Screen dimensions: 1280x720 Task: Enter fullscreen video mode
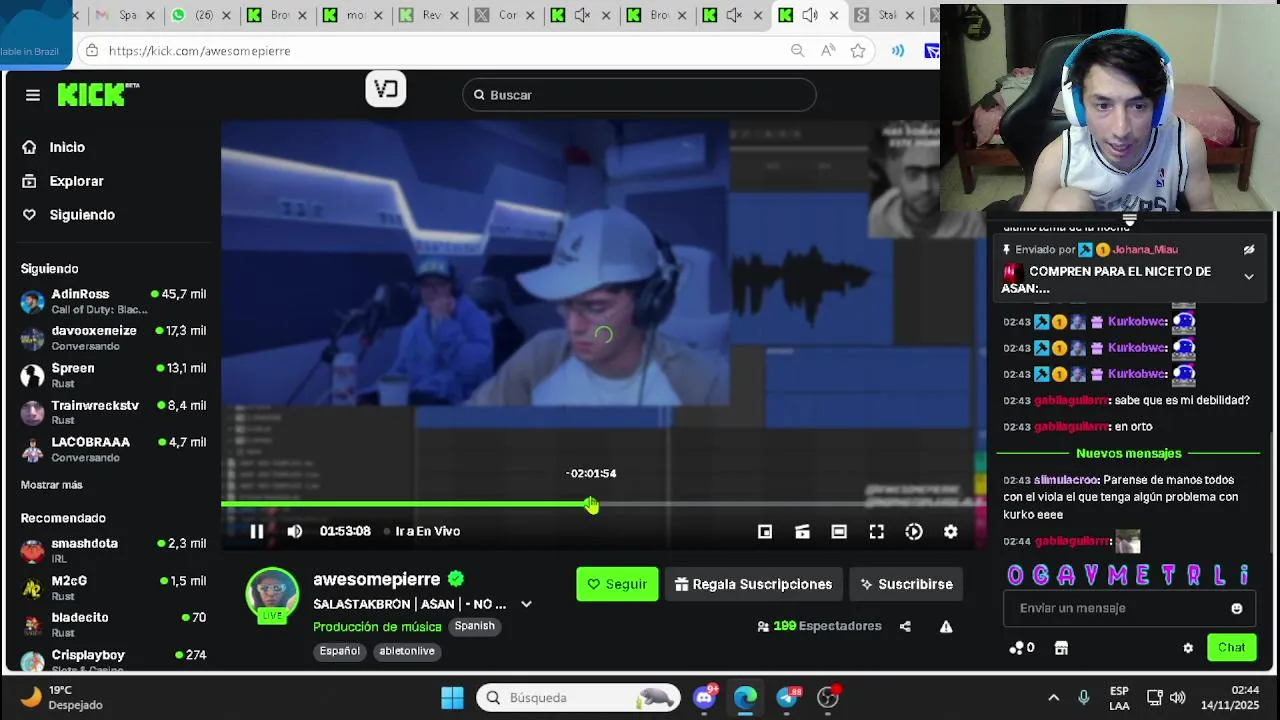point(876,532)
